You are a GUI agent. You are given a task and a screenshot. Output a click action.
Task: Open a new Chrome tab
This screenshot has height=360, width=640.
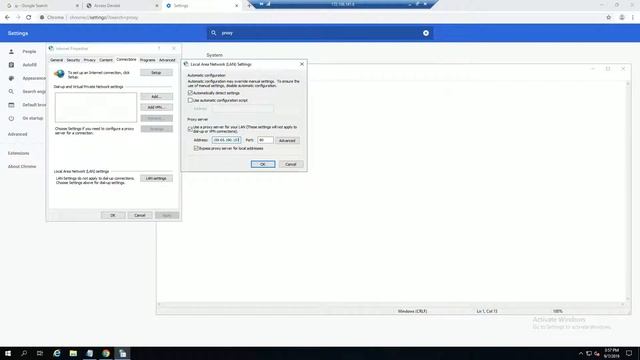tap(249, 6)
